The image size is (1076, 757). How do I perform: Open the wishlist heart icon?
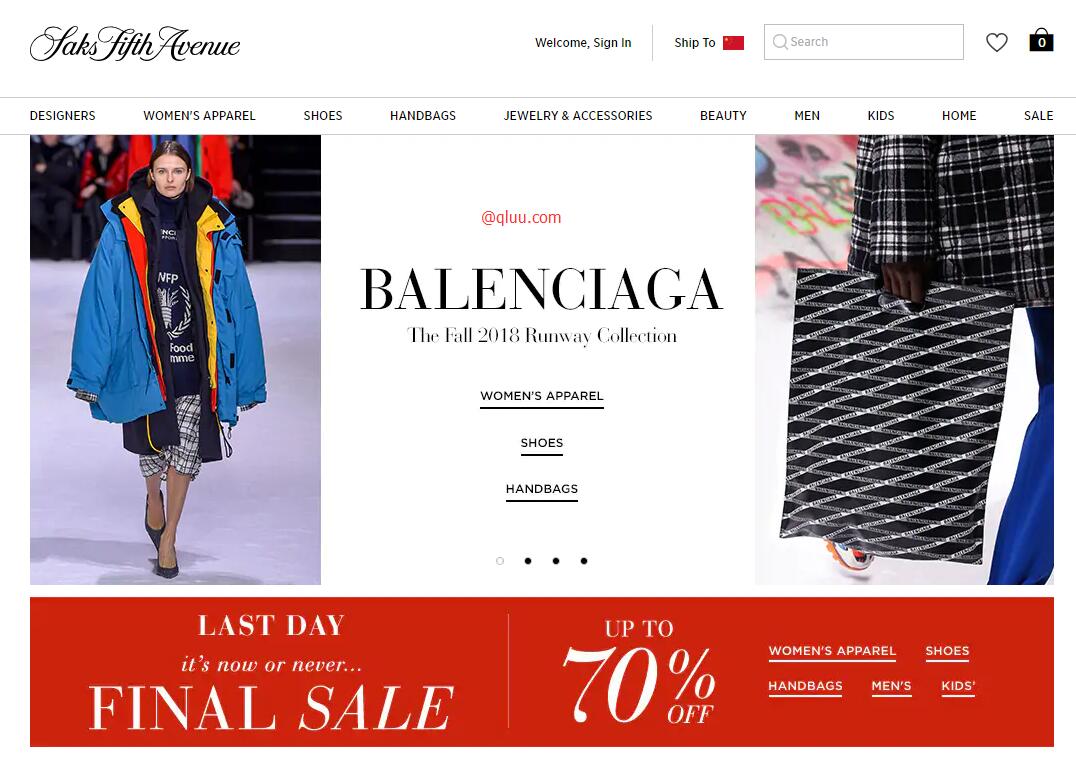[996, 43]
